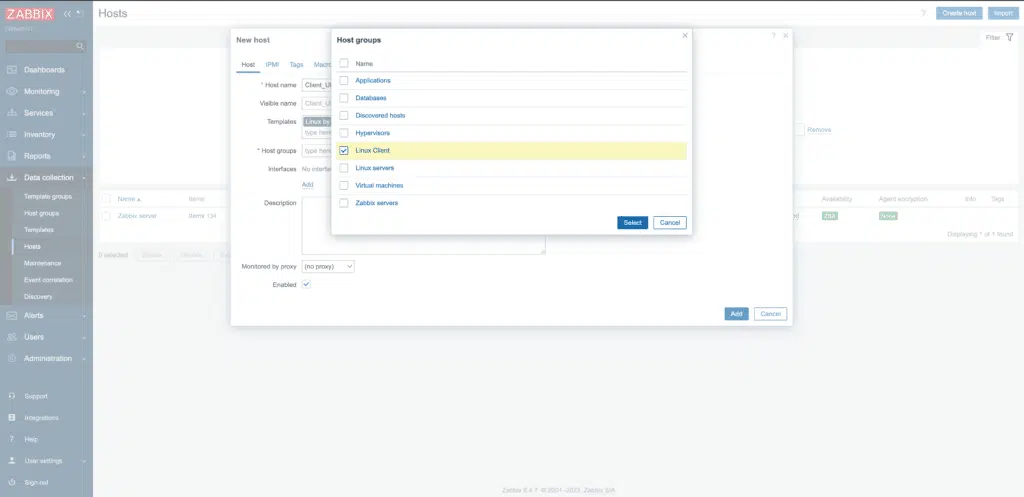1024x497 pixels.
Task: Expand the Administration menu arrow
Action: coord(84,359)
